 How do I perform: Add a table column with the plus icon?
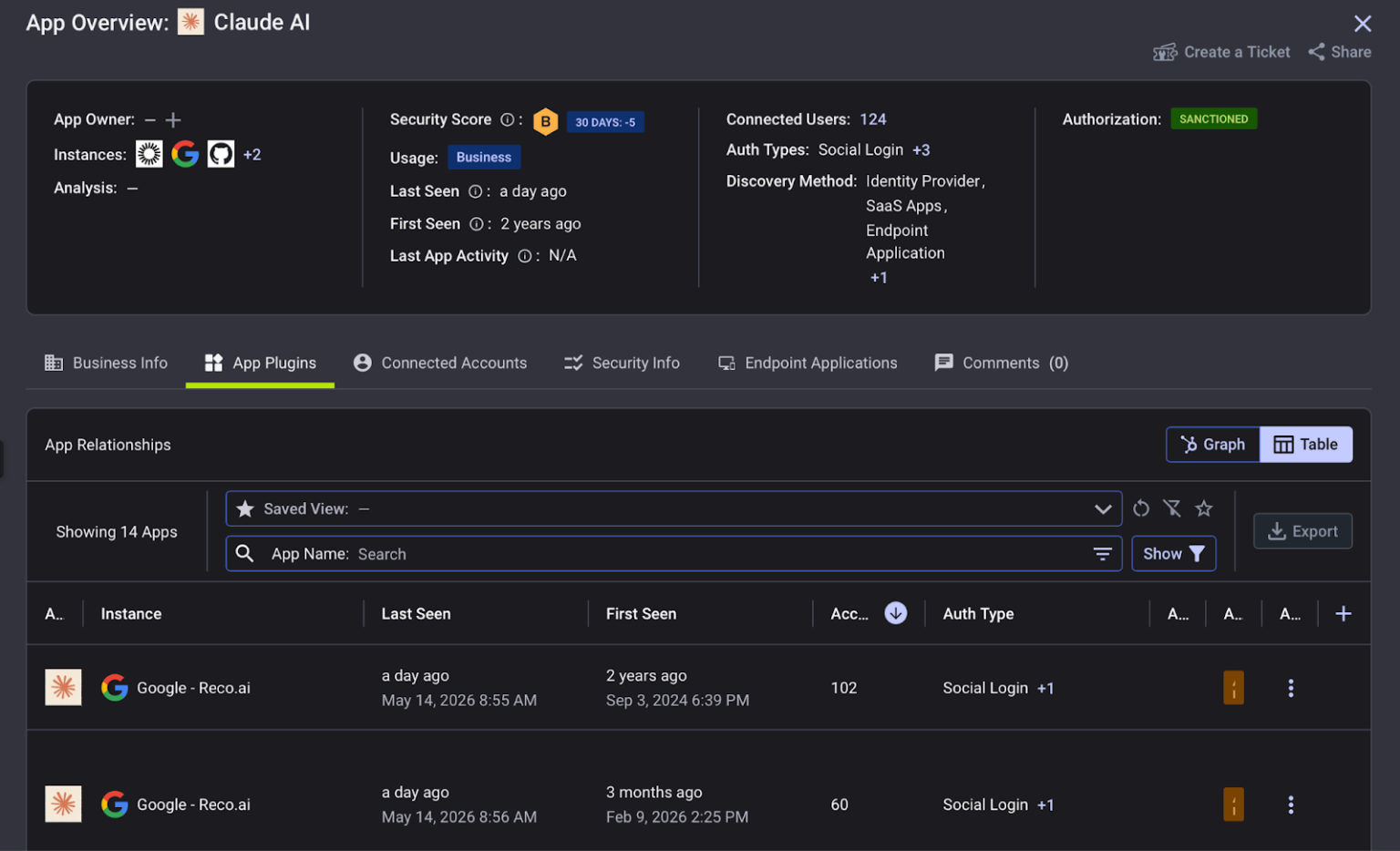point(1343,614)
